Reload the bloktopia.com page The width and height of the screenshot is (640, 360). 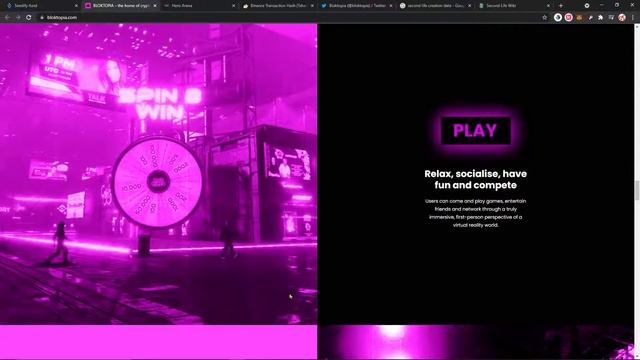(x=29, y=18)
